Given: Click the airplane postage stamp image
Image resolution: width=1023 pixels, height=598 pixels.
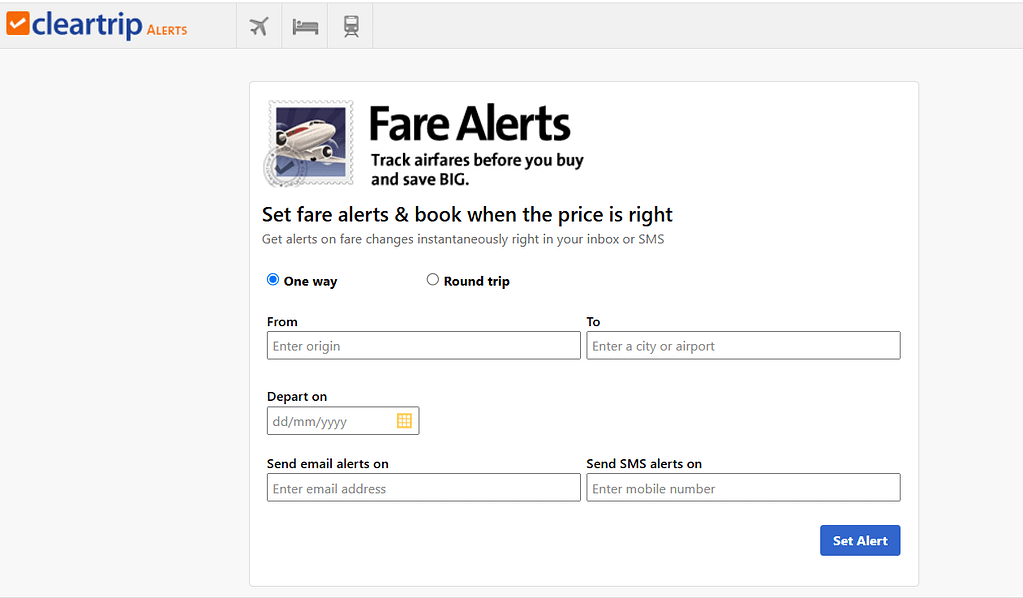Looking at the screenshot, I should tap(308, 143).
